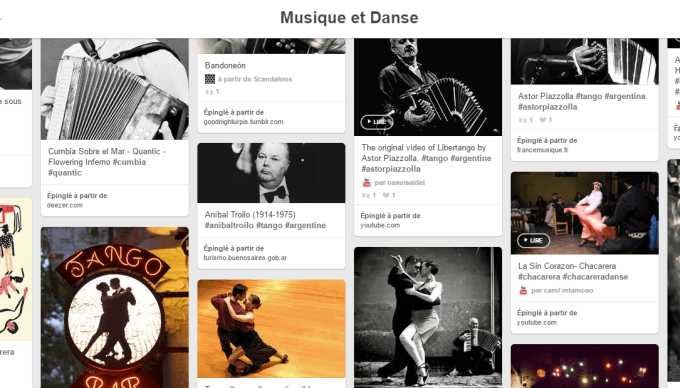The width and height of the screenshot is (680, 388).
Task: Open the string lights night photo
Action: pyautogui.click(x=585, y=366)
